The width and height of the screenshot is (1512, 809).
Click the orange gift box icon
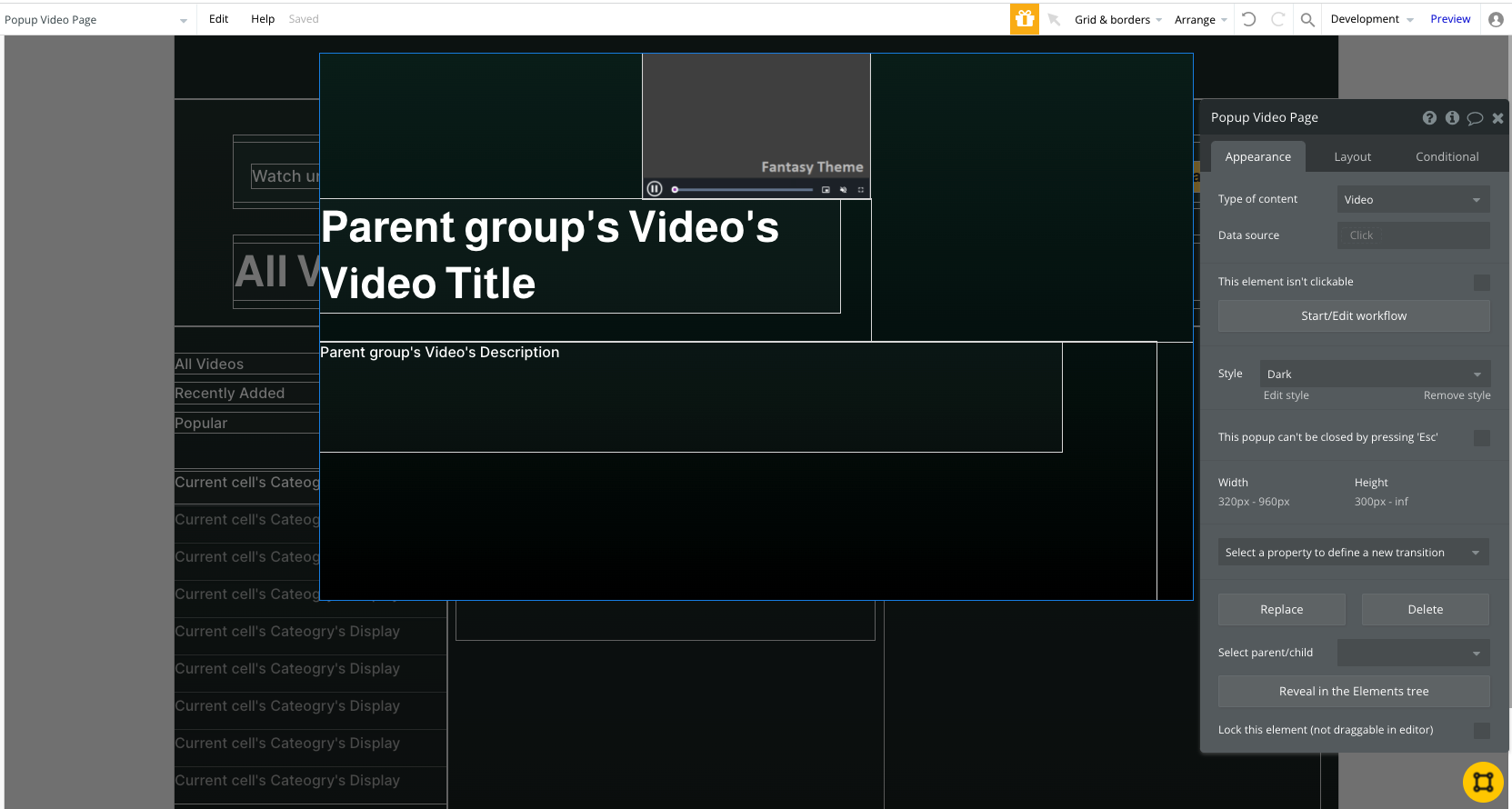tap(1025, 19)
